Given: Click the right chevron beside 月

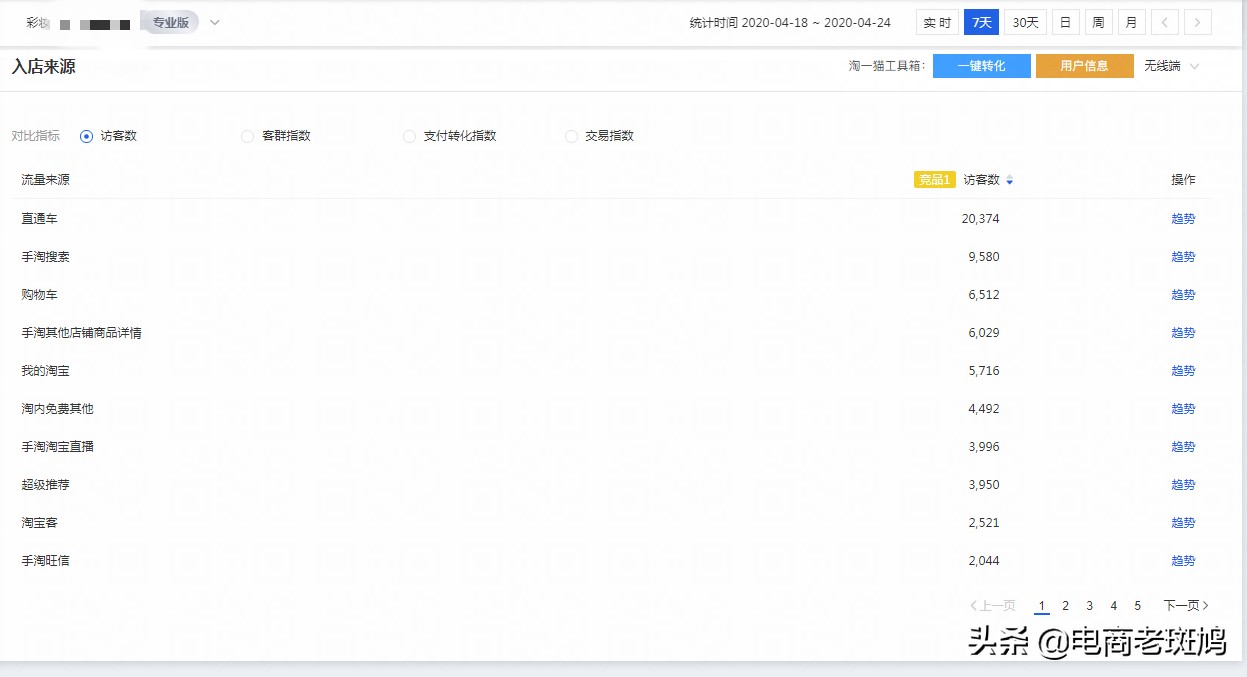Looking at the screenshot, I should click(x=1199, y=21).
